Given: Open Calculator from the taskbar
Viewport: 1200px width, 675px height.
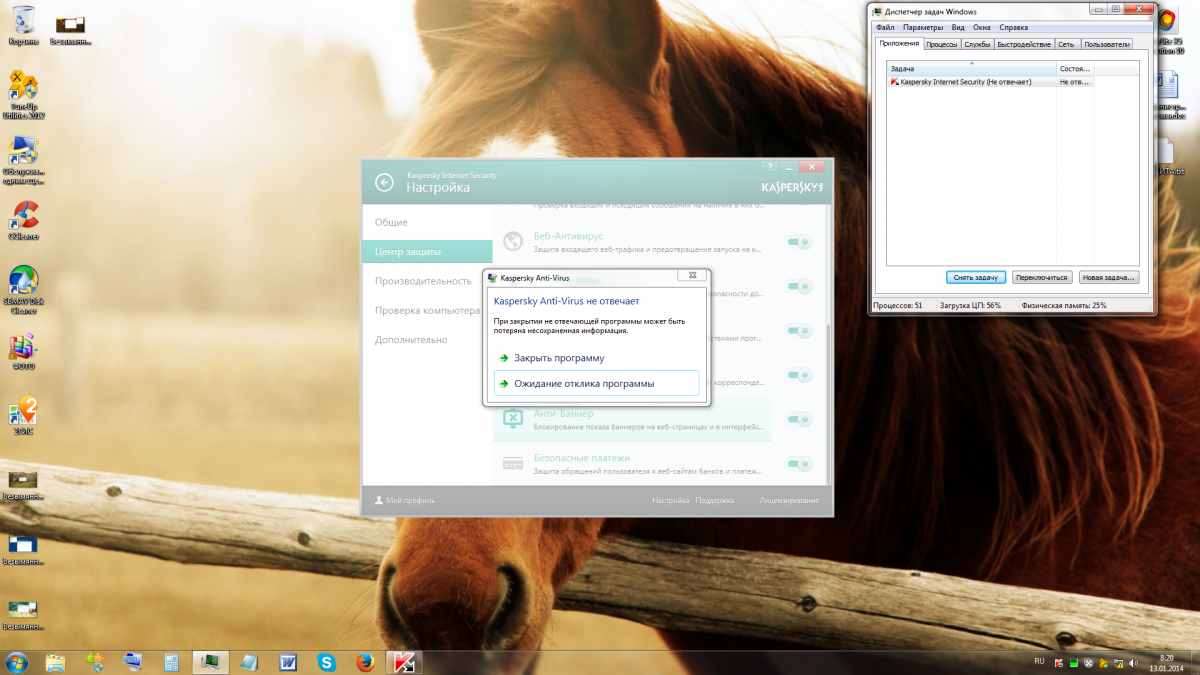Looking at the screenshot, I should (171, 662).
